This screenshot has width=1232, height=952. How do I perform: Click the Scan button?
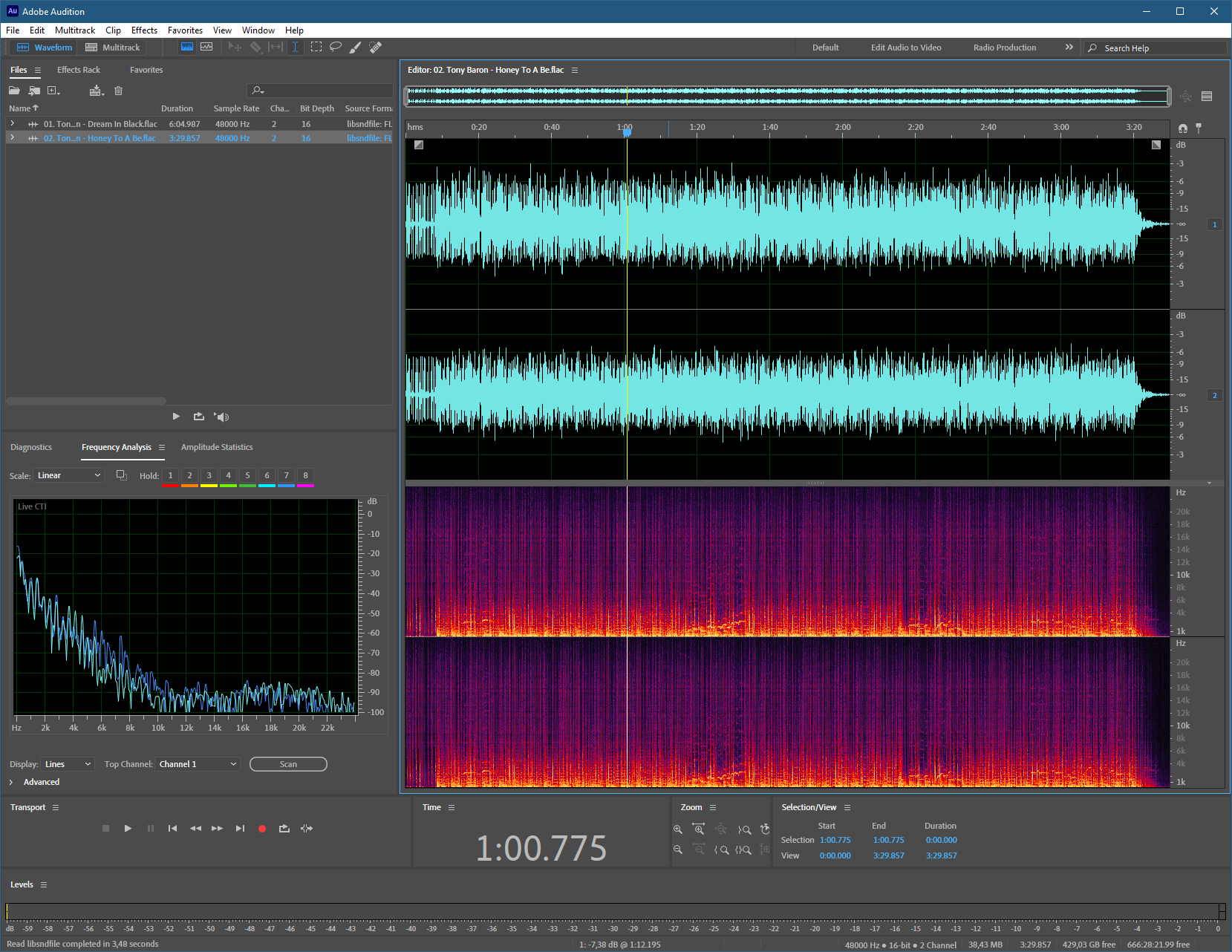pos(288,764)
